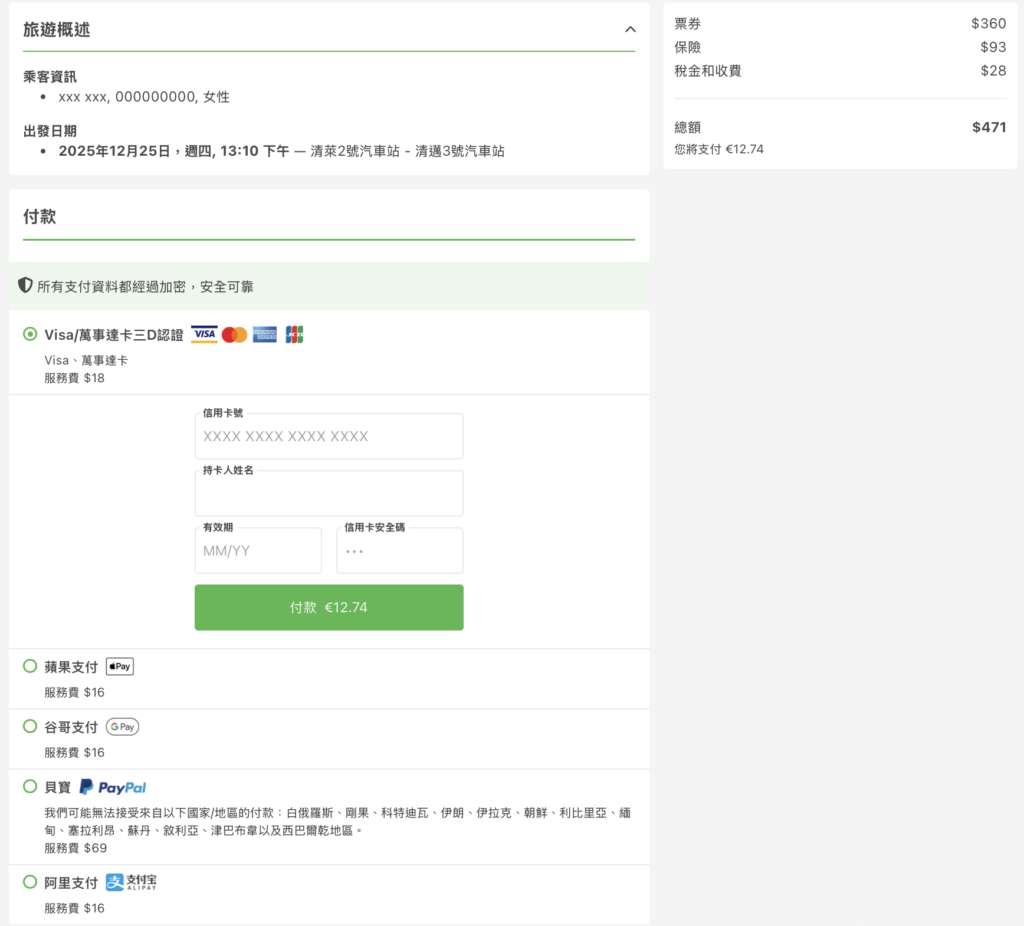Click the Apple Pay badge icon

pos(119,665)
